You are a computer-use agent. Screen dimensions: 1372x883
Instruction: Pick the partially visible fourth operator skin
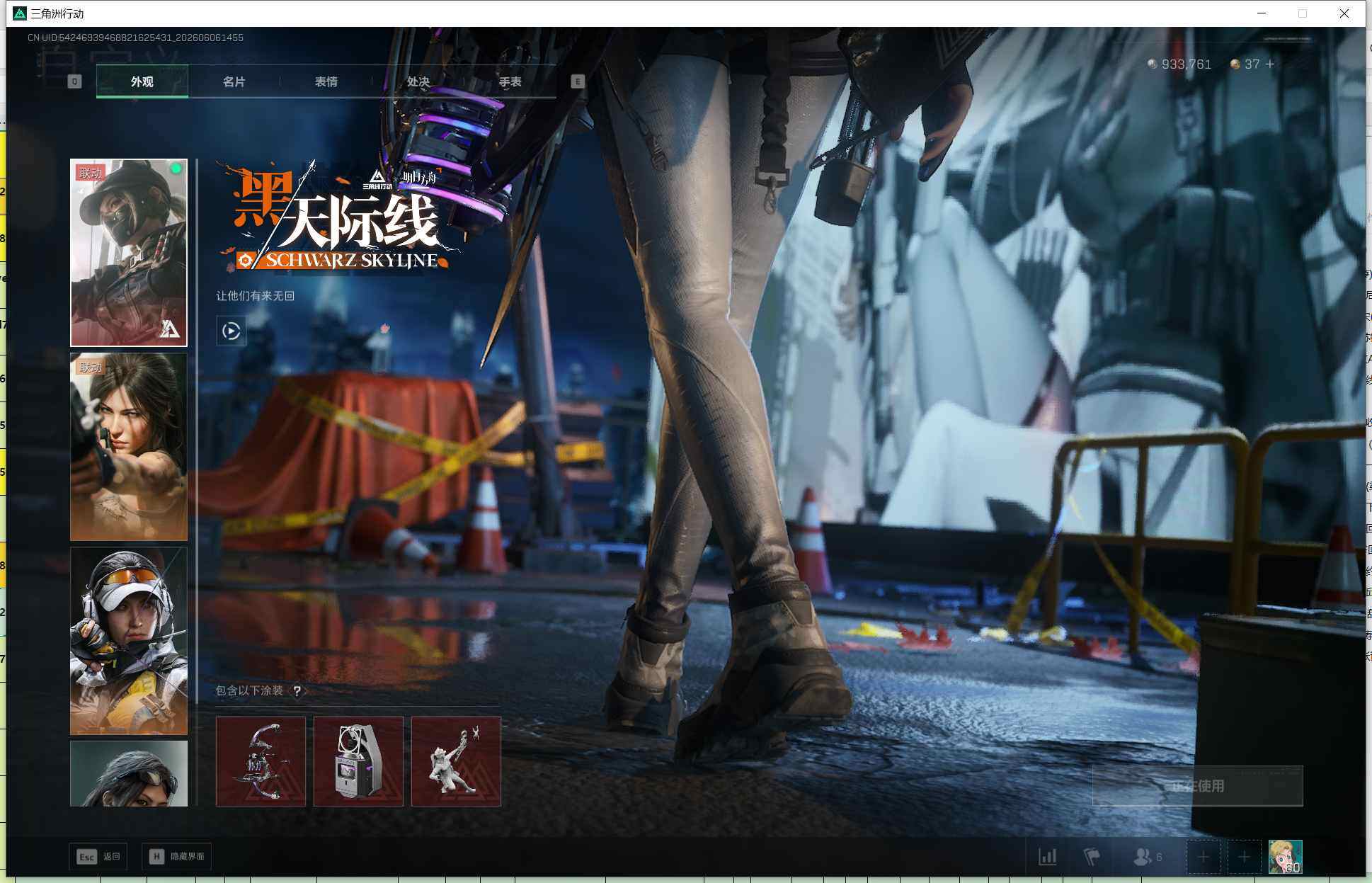point(129,773)
